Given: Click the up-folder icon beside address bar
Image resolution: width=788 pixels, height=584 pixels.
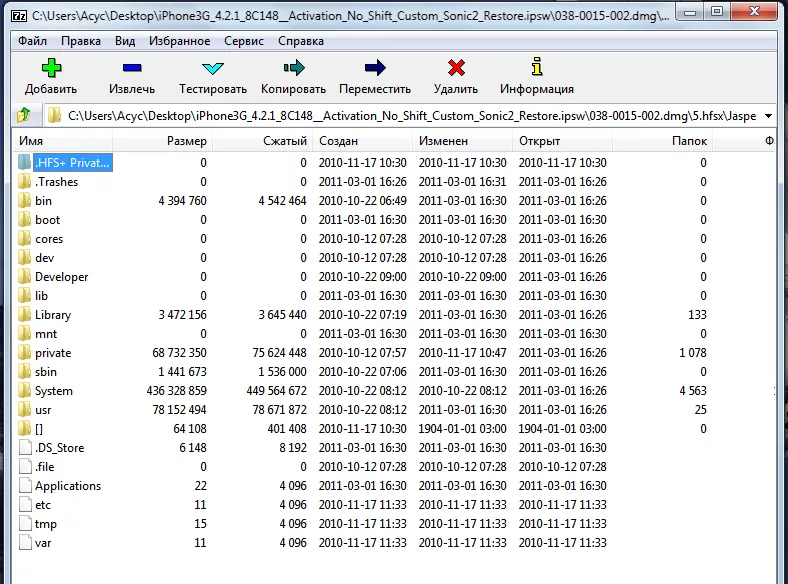Looking at the screenshot, I should pyautogui.click(x=24, y=116).
